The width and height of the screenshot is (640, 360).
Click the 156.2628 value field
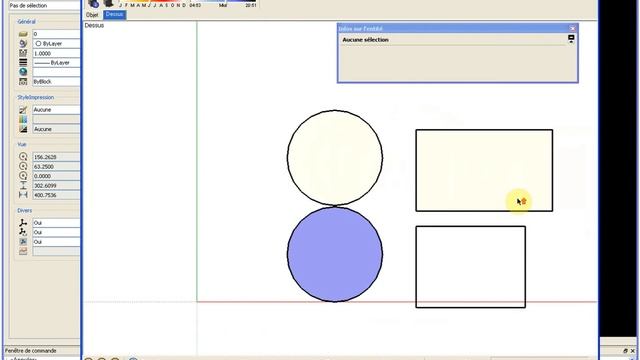pos(56,157)
